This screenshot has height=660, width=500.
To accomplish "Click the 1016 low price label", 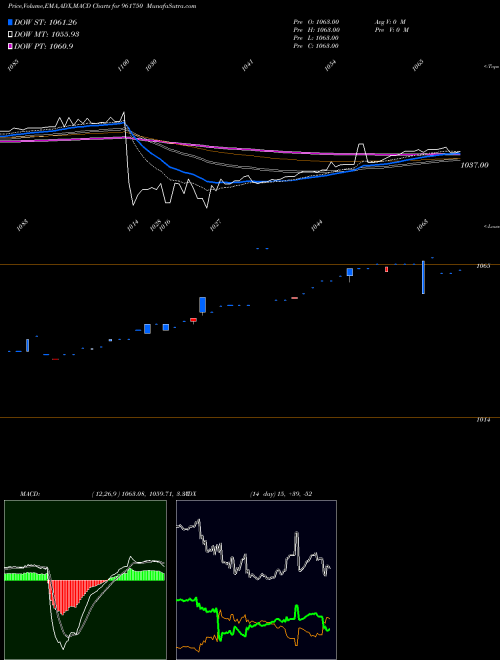I will (x=165, y=225).
